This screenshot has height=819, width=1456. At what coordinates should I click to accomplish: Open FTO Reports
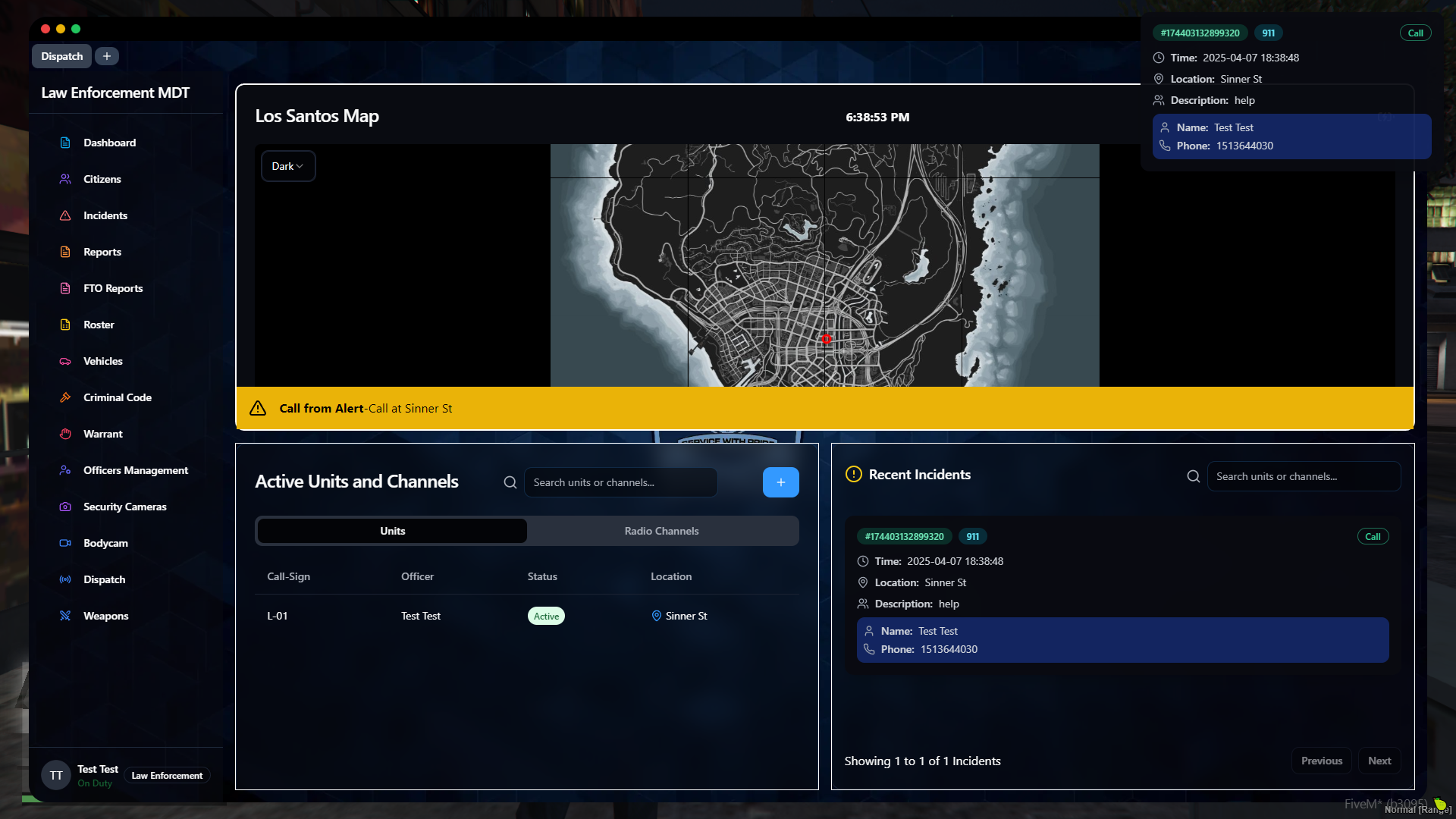tap(113, 288)
